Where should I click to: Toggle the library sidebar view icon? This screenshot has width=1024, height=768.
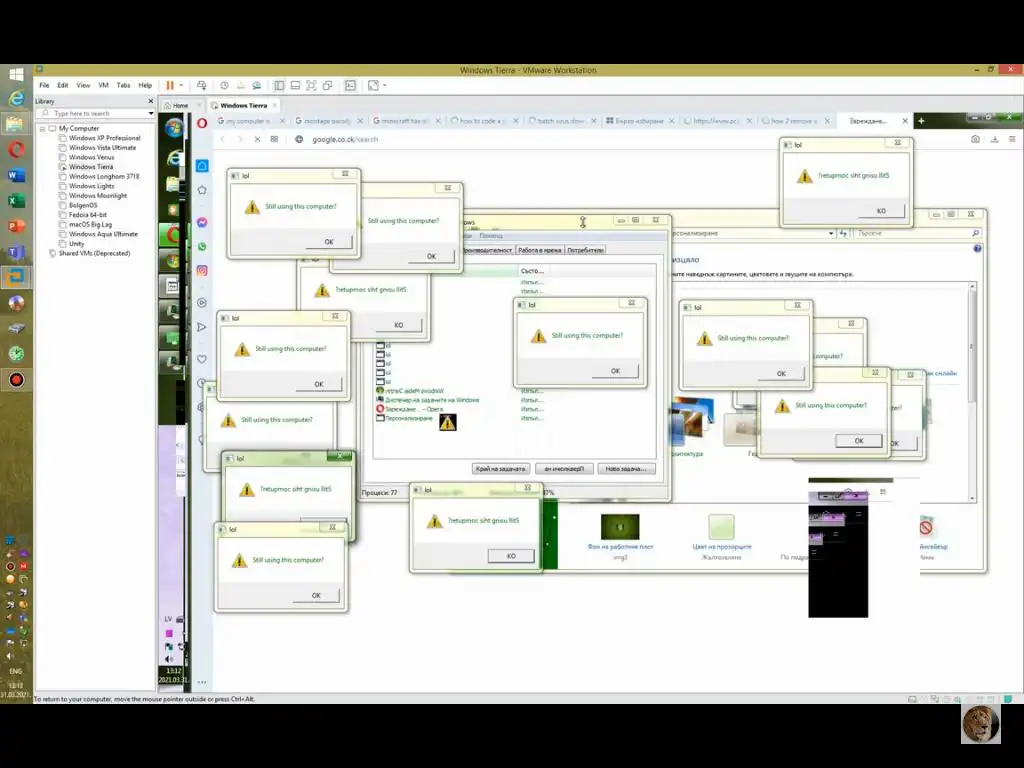279,85
